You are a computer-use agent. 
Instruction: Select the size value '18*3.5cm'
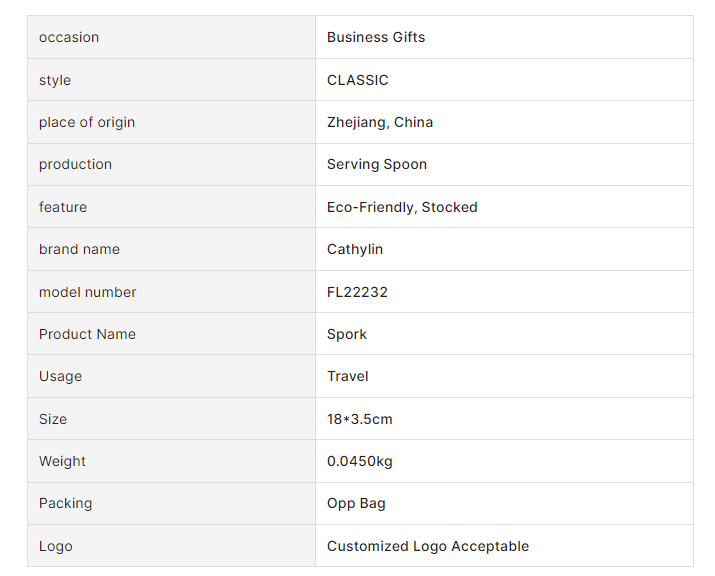tap(360, 419)
